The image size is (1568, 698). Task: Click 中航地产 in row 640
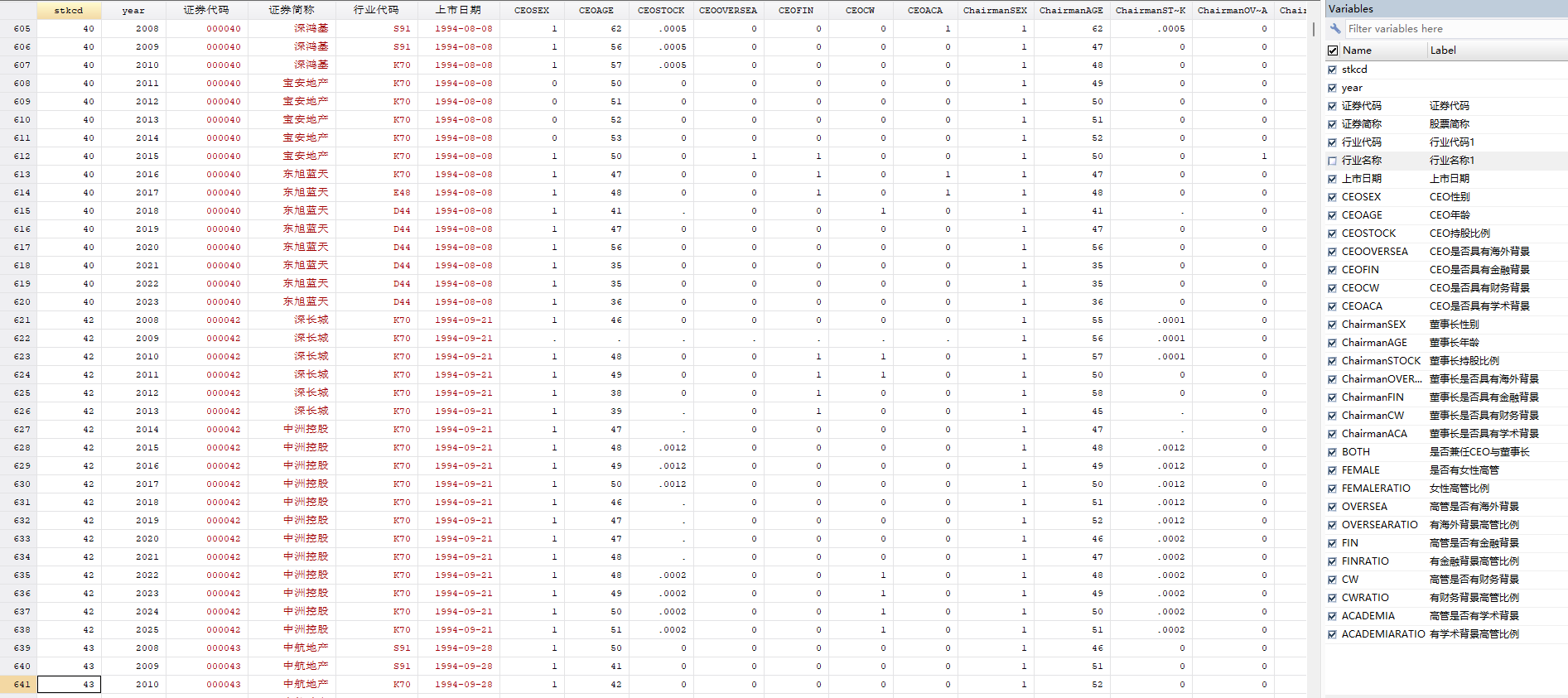(x=305, y=666)
